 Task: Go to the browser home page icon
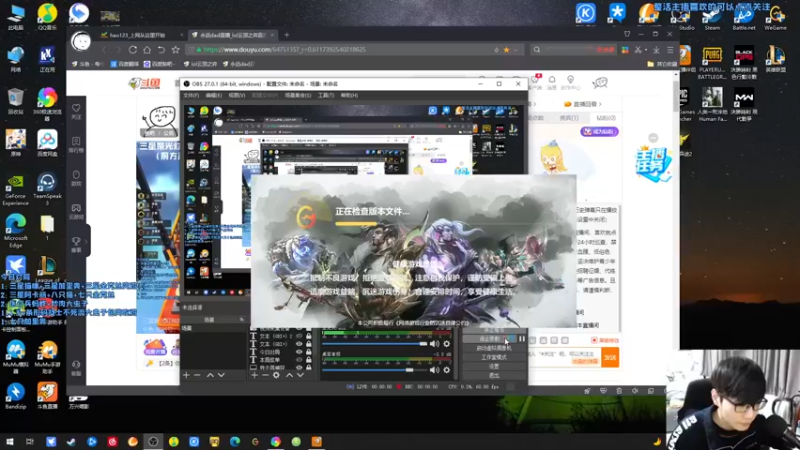[x=147, y=50]
